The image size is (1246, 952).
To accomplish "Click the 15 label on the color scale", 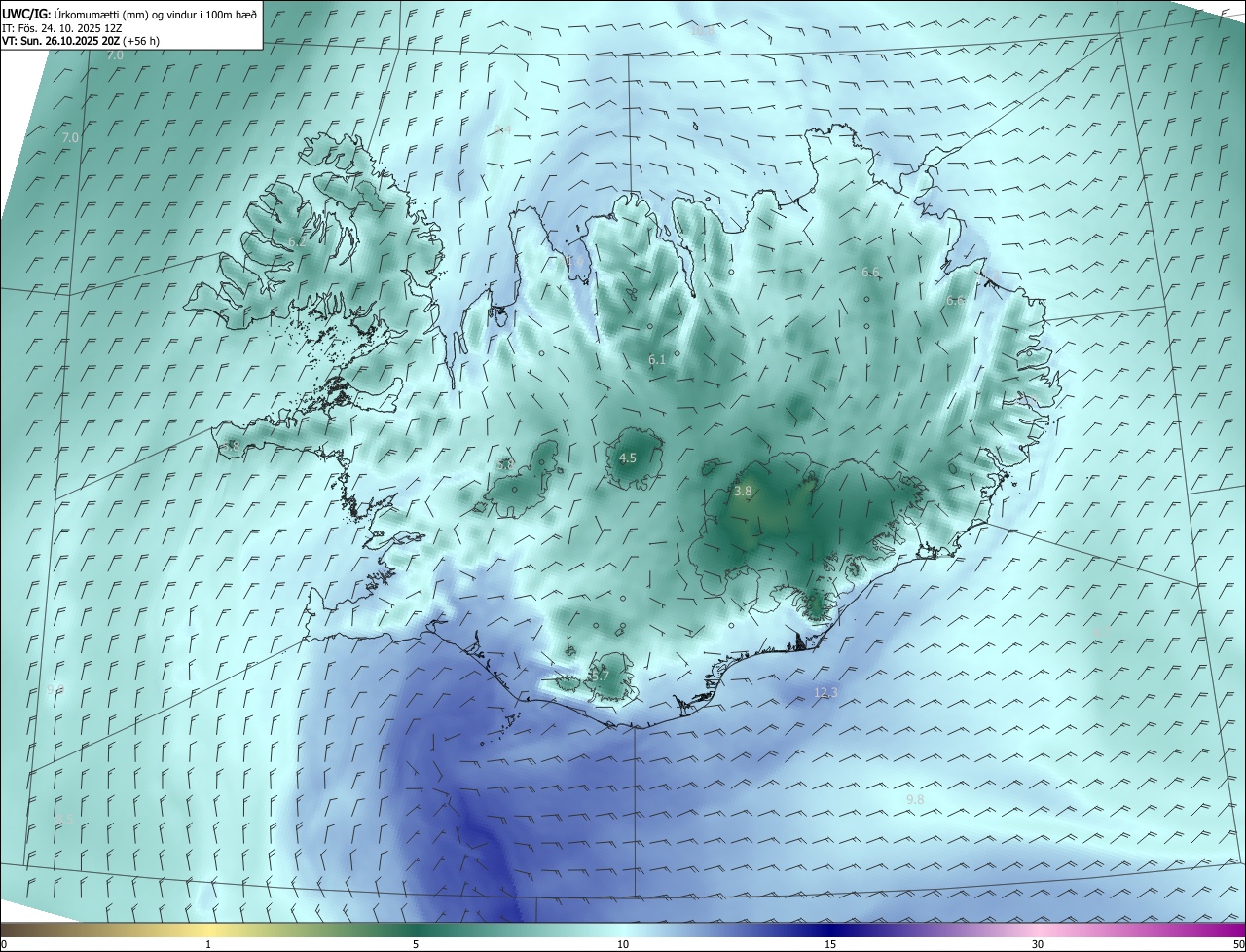I will [830, 945].
